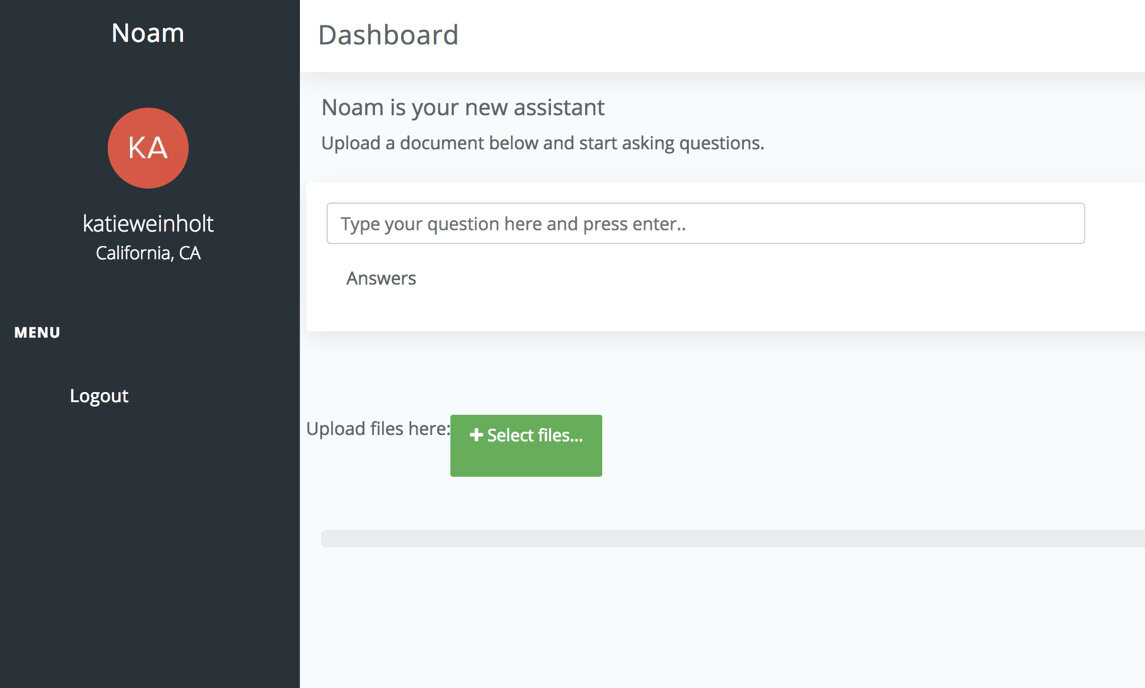Image resolution: width=1145 pixels, height=688 pixels.
Task: Click the Select files upload button
Action: 526,446
